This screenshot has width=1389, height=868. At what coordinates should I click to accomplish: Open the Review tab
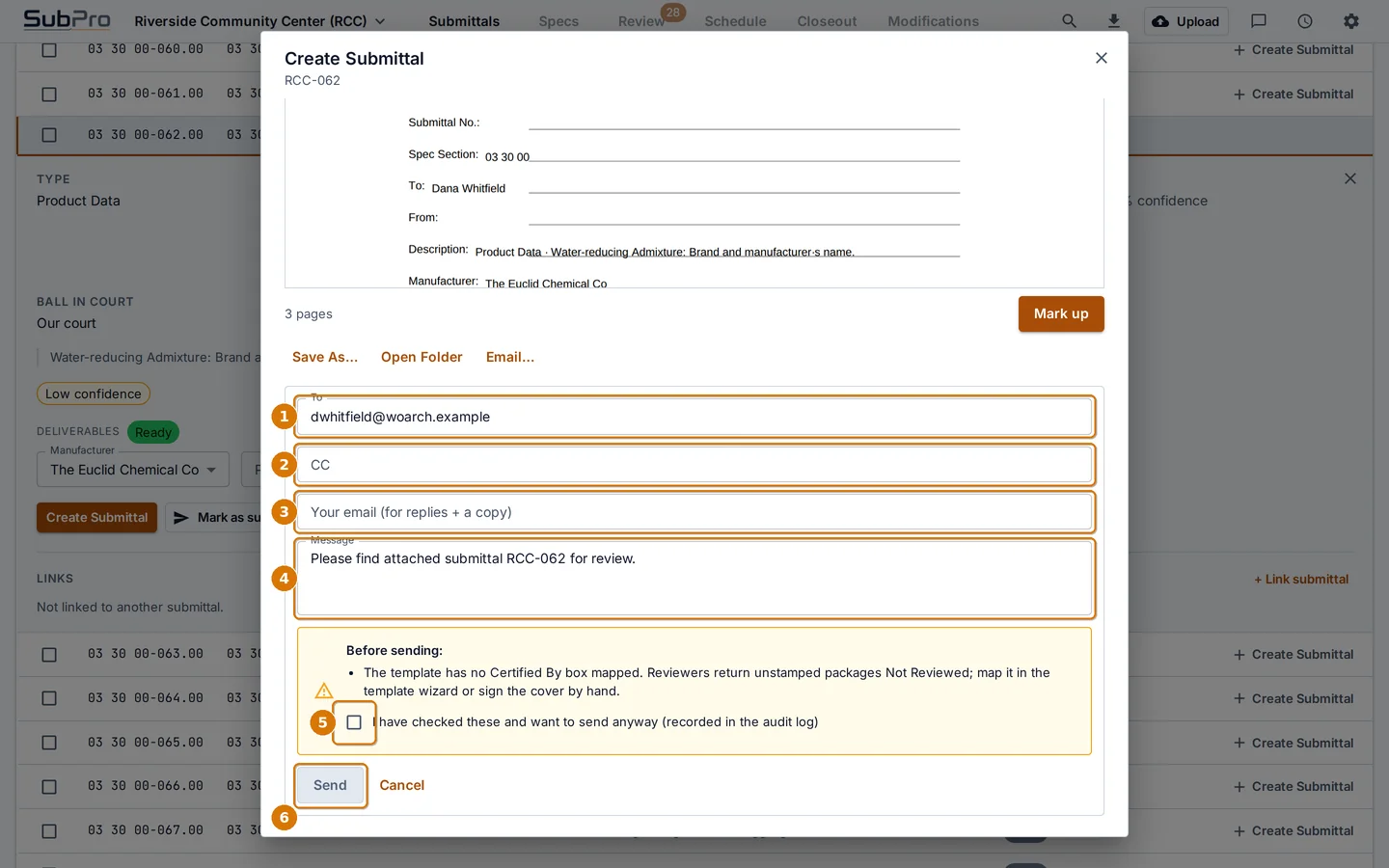[640, 21]
